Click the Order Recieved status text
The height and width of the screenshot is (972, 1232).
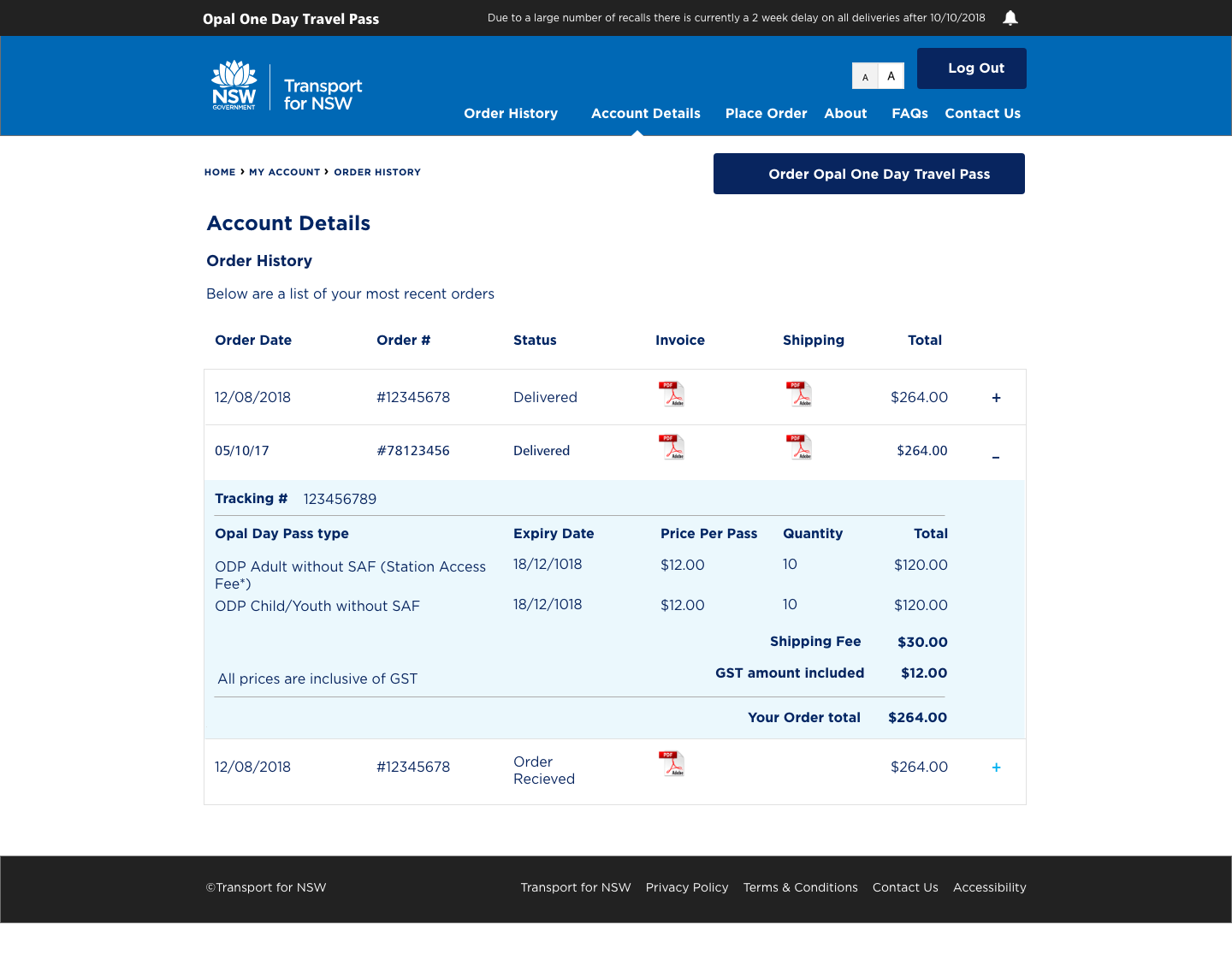[544, 770]
